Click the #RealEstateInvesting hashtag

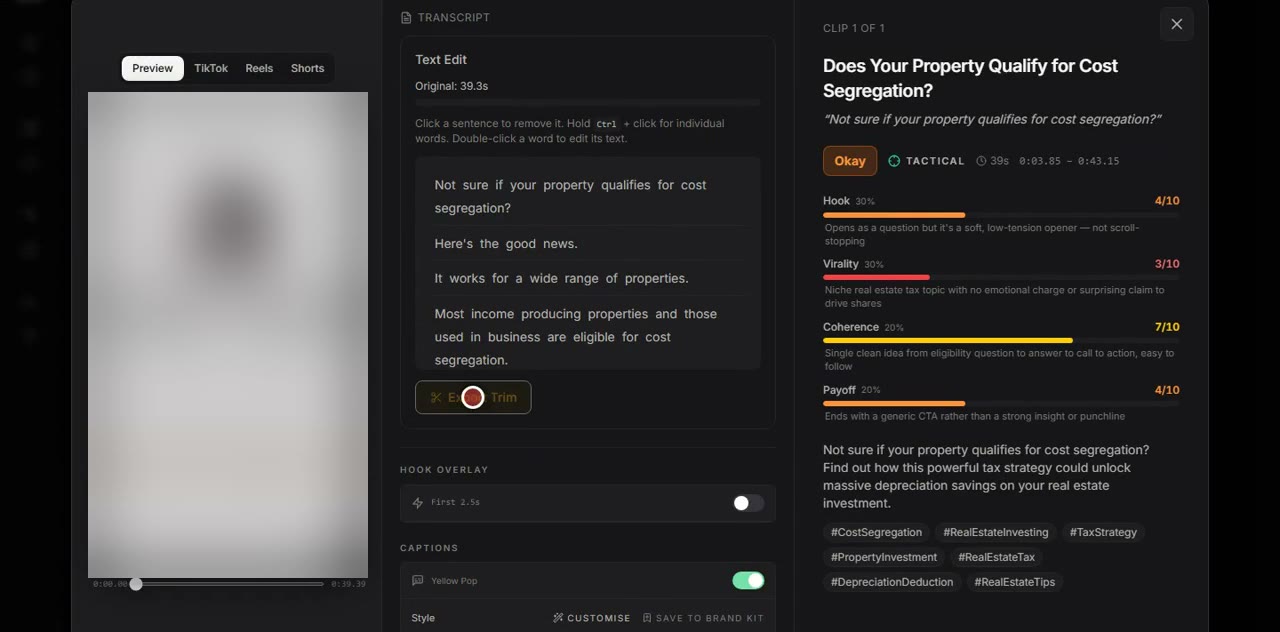(996, 533)
